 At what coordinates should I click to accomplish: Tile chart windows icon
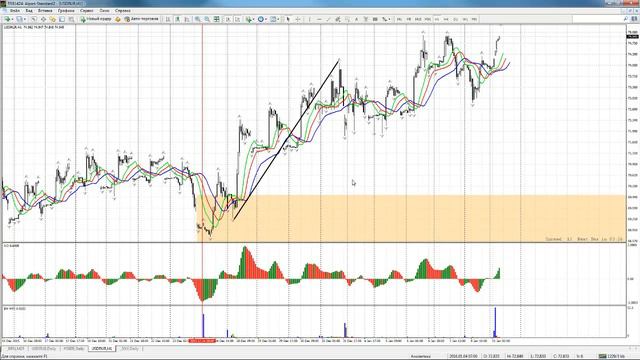click(216, 19)
